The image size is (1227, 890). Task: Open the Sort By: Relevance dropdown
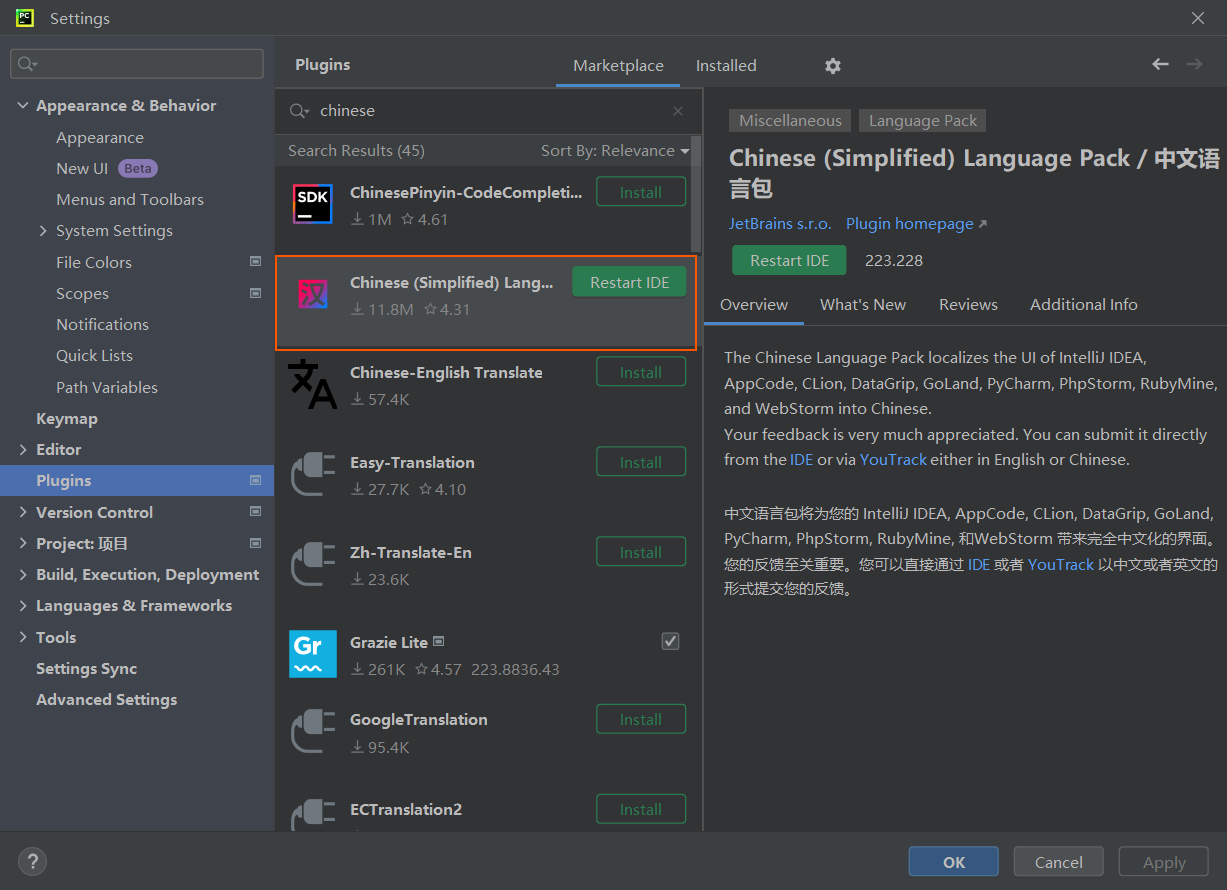point(615,151)
